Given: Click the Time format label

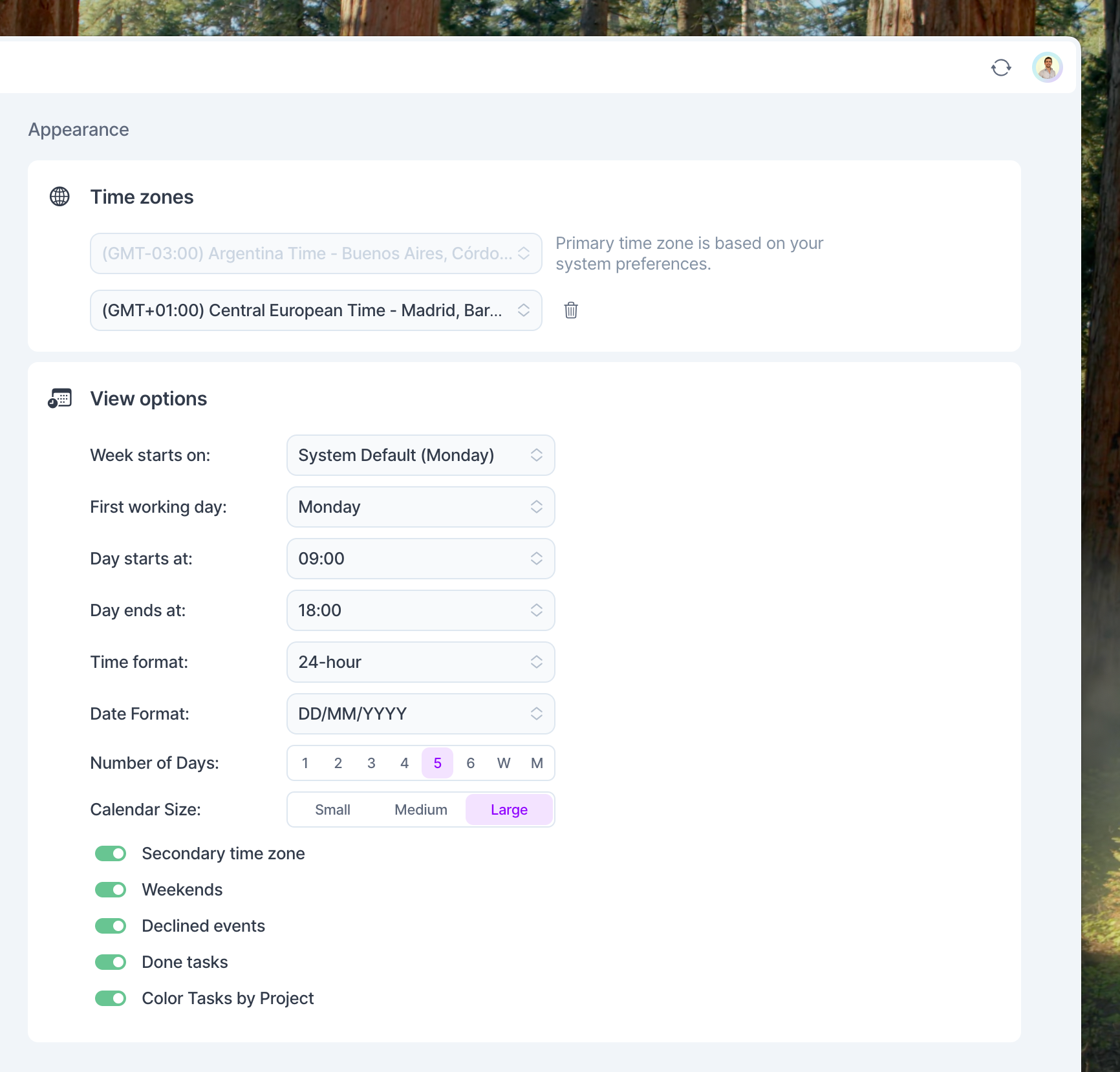Looking at the screenshot, I should coord(139,662).
